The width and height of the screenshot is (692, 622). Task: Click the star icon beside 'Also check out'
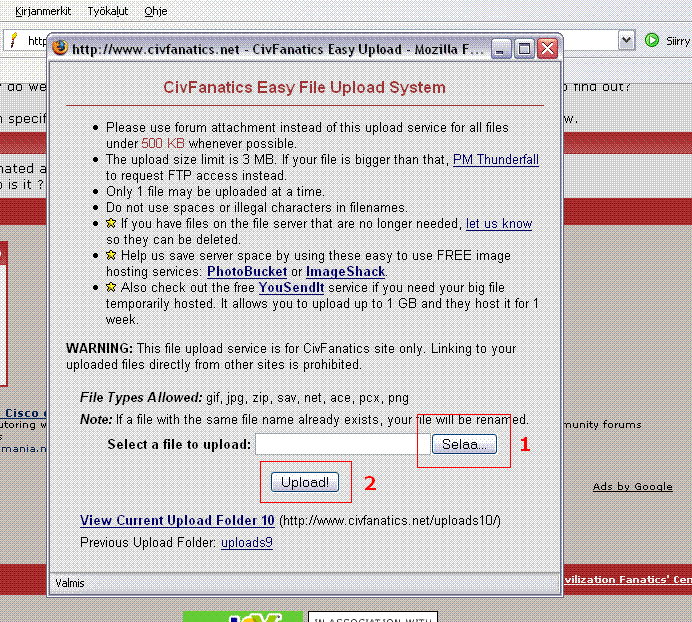tap(111, 287)
